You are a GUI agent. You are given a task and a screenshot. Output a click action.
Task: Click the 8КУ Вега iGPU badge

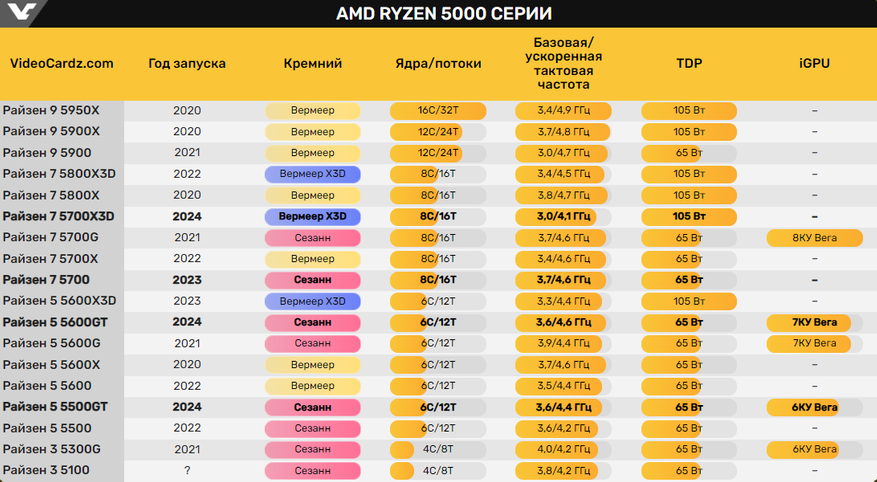(814, 238)
